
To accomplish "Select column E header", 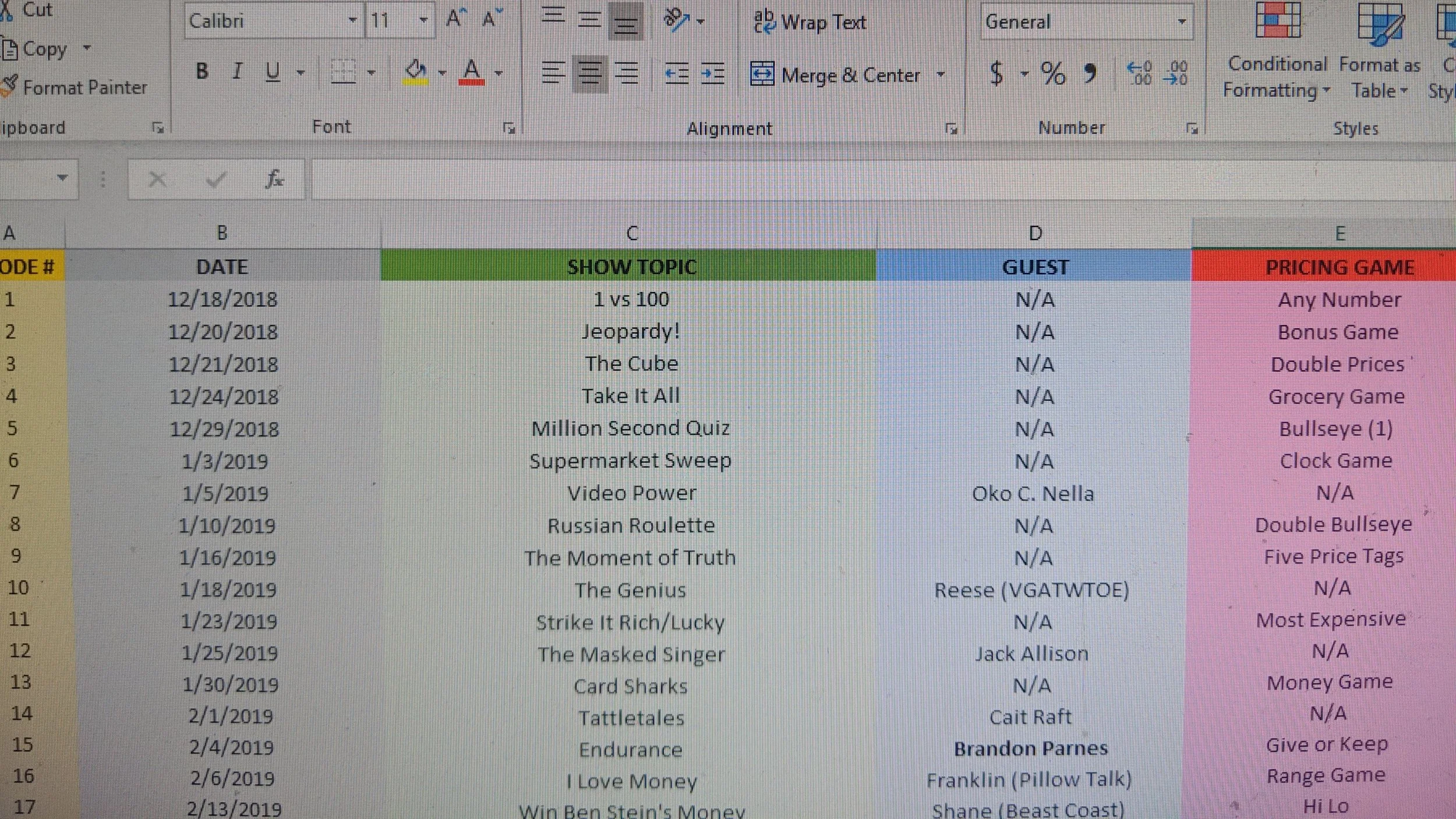I will [1324, 234].
